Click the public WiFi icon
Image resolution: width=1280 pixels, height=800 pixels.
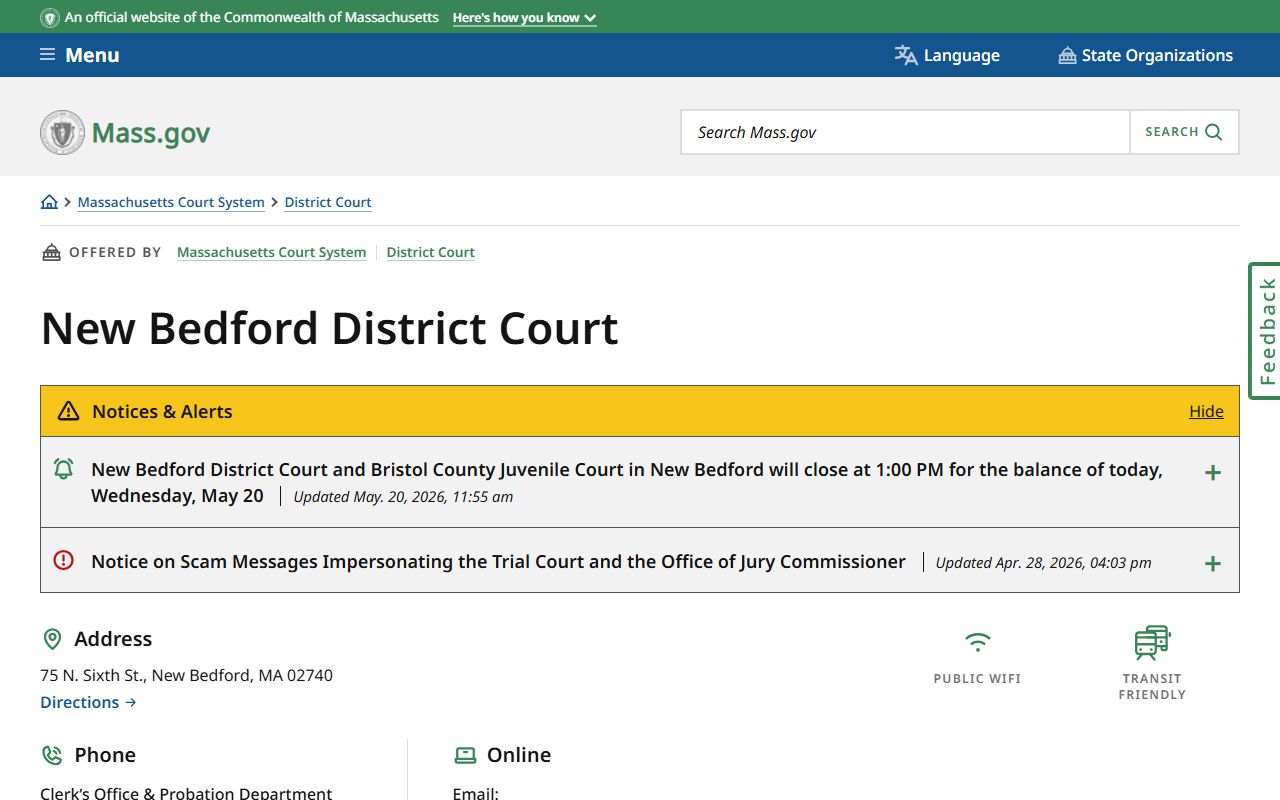point(977,642)
